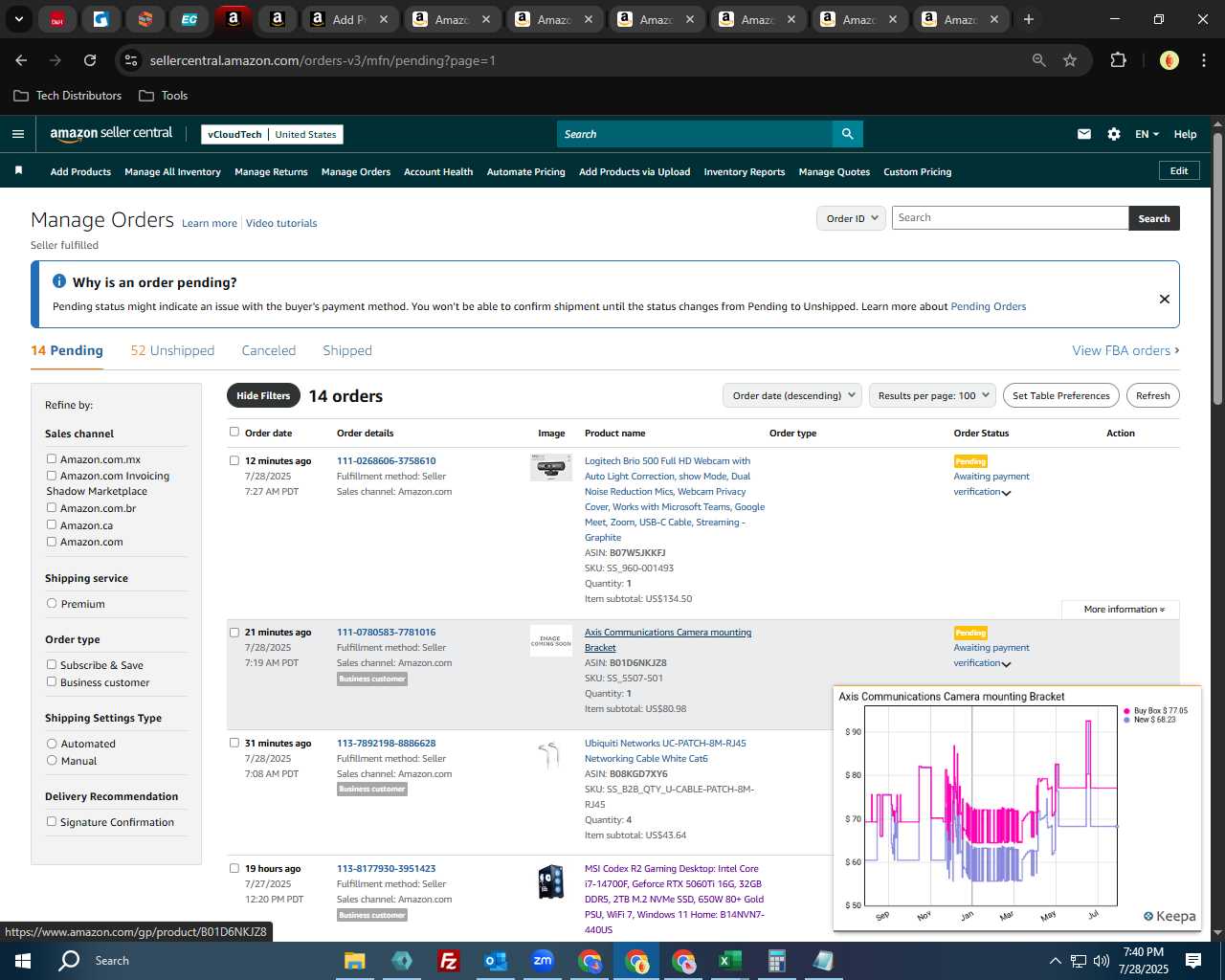1225x980 pixels.
Task: Open Zoom from taskbar
Action: (x=543, y=961)
